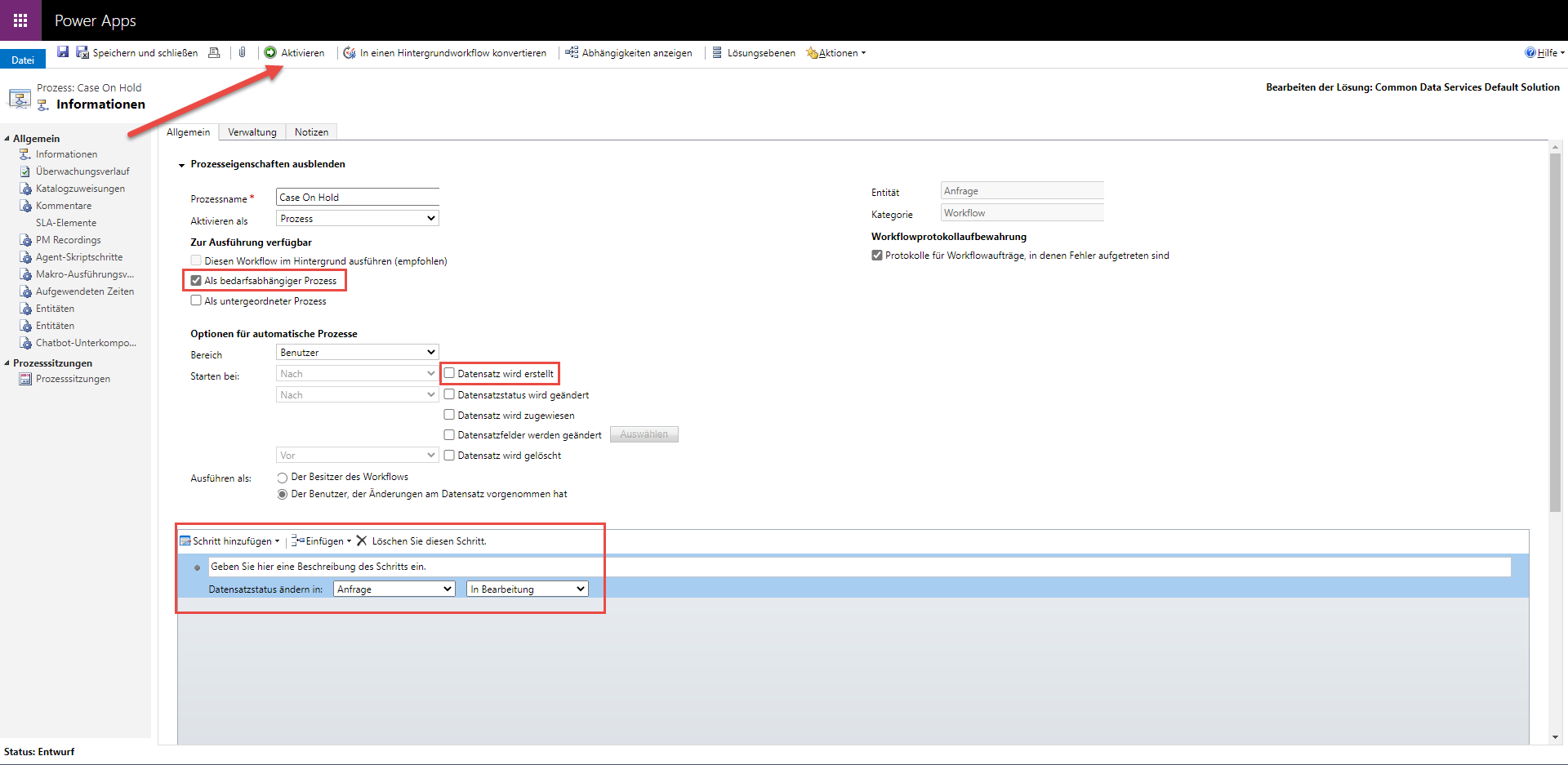Convert to a Hintergrundworkflow
This screenshot has width=1568, height=765.
point(444,53)
